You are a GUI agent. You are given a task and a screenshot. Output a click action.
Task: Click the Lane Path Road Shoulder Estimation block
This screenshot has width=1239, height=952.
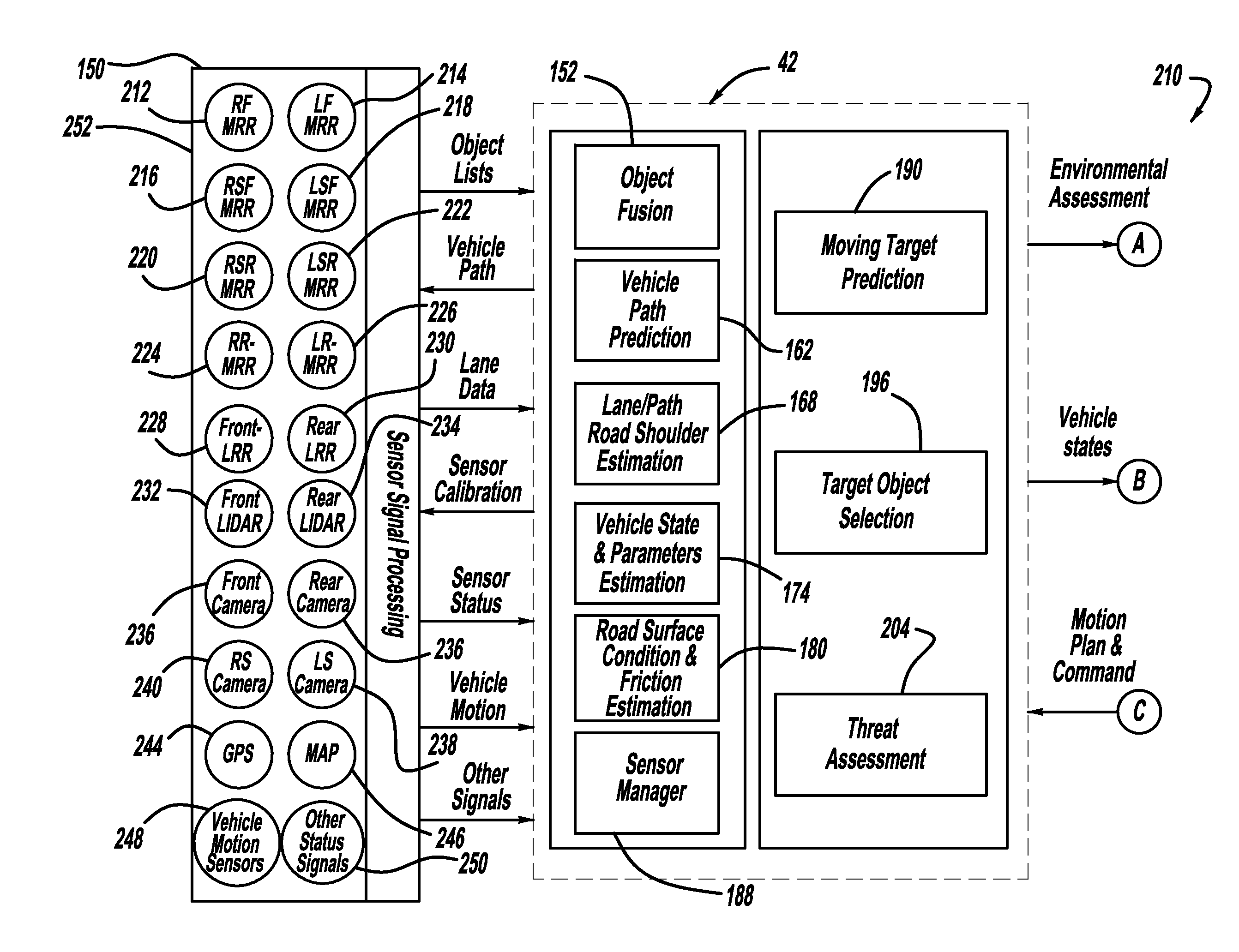click(672, 430)
